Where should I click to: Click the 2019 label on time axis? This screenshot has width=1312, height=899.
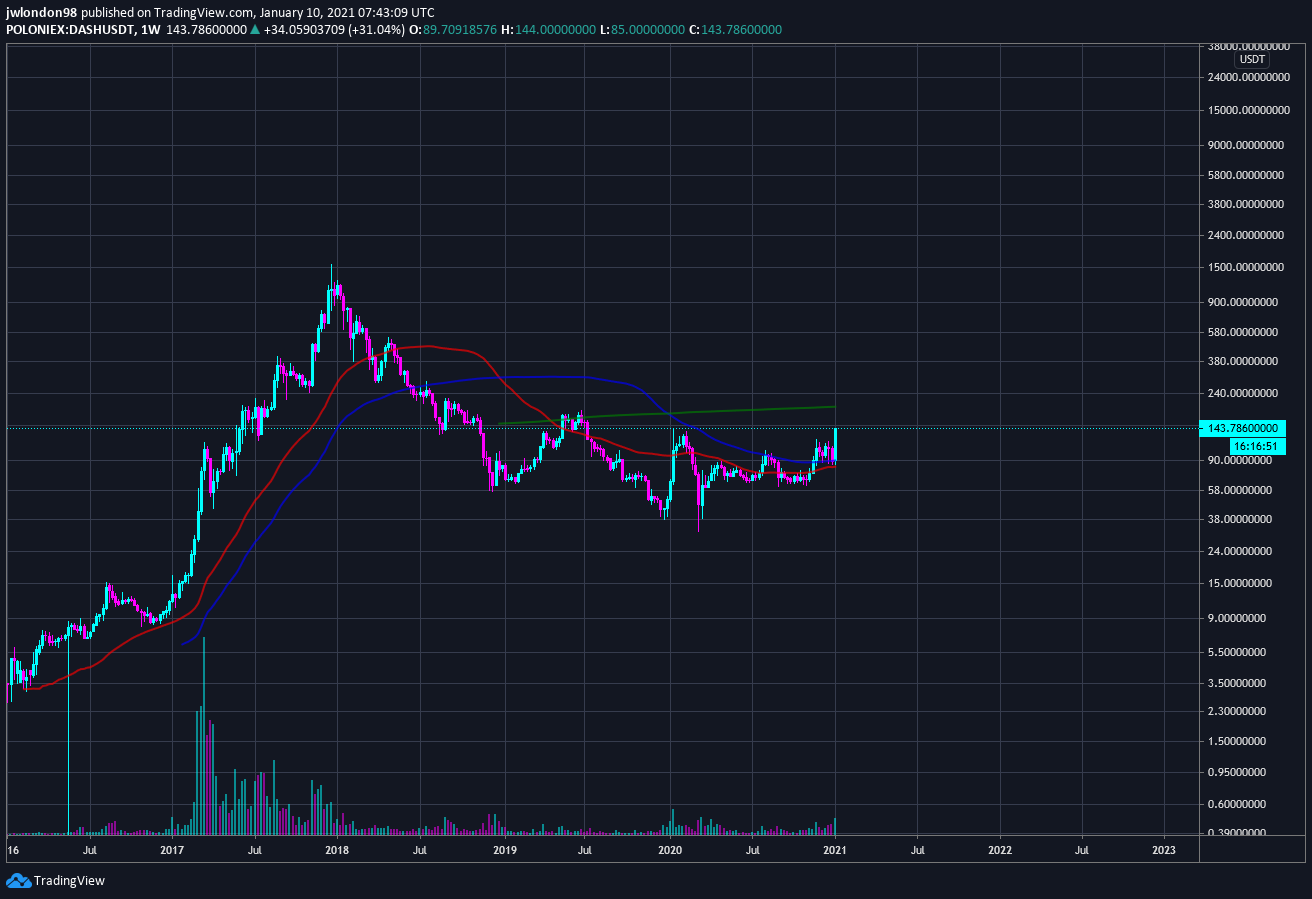(x=504, y=850)
